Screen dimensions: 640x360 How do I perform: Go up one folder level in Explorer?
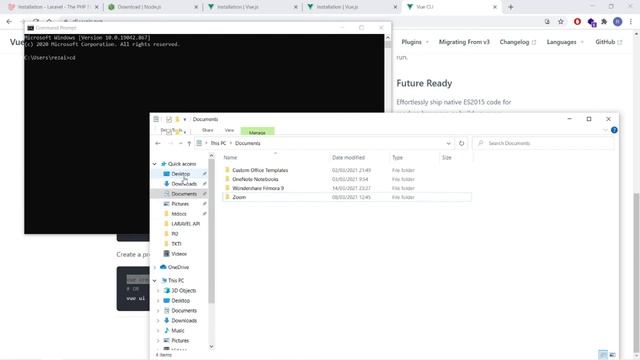[189, 144]
